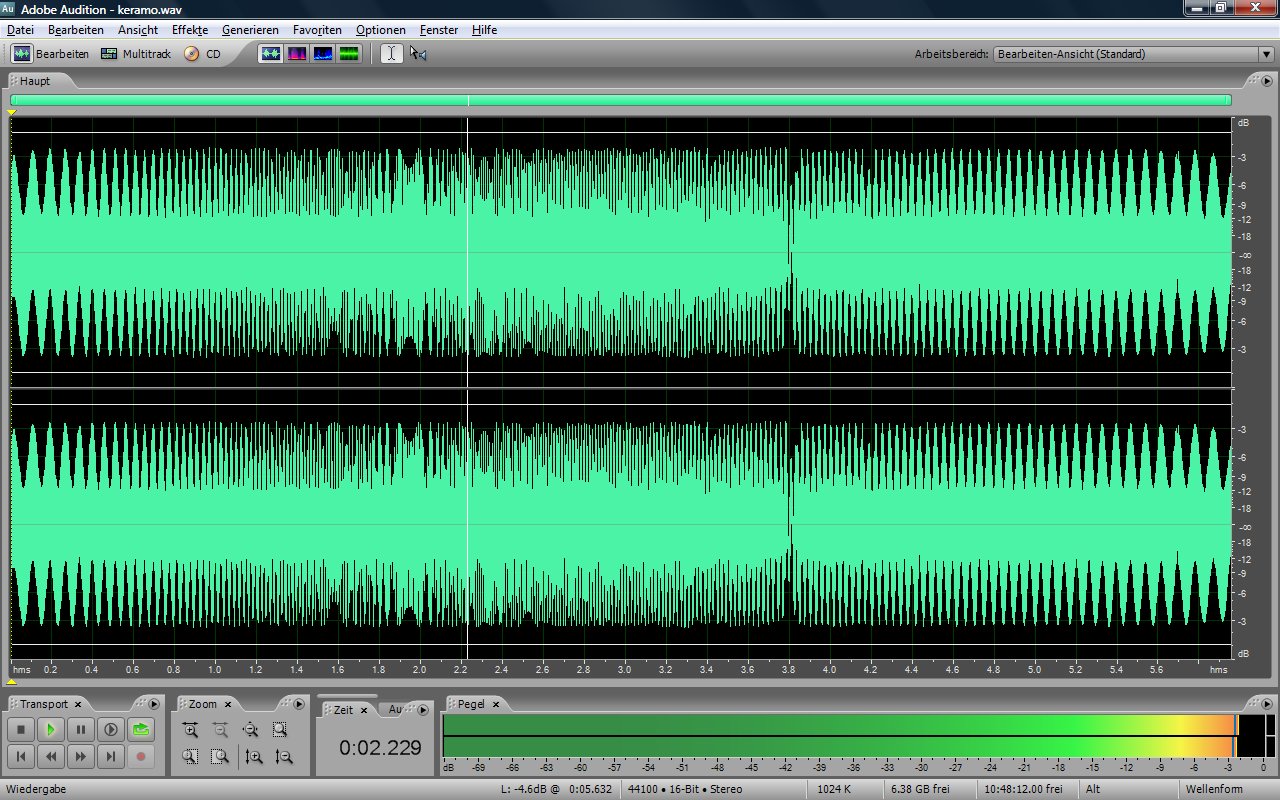This screenshot has width=1280, height=800.
Task: Open the Transport panel options menu arrow
Action: tap(154, 704)
